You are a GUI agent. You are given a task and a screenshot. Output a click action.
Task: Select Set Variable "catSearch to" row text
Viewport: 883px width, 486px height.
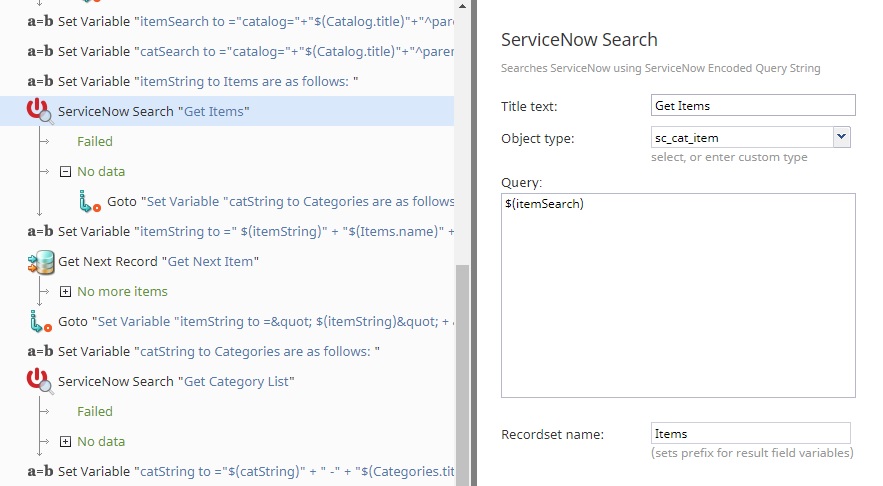click(256, 51)
